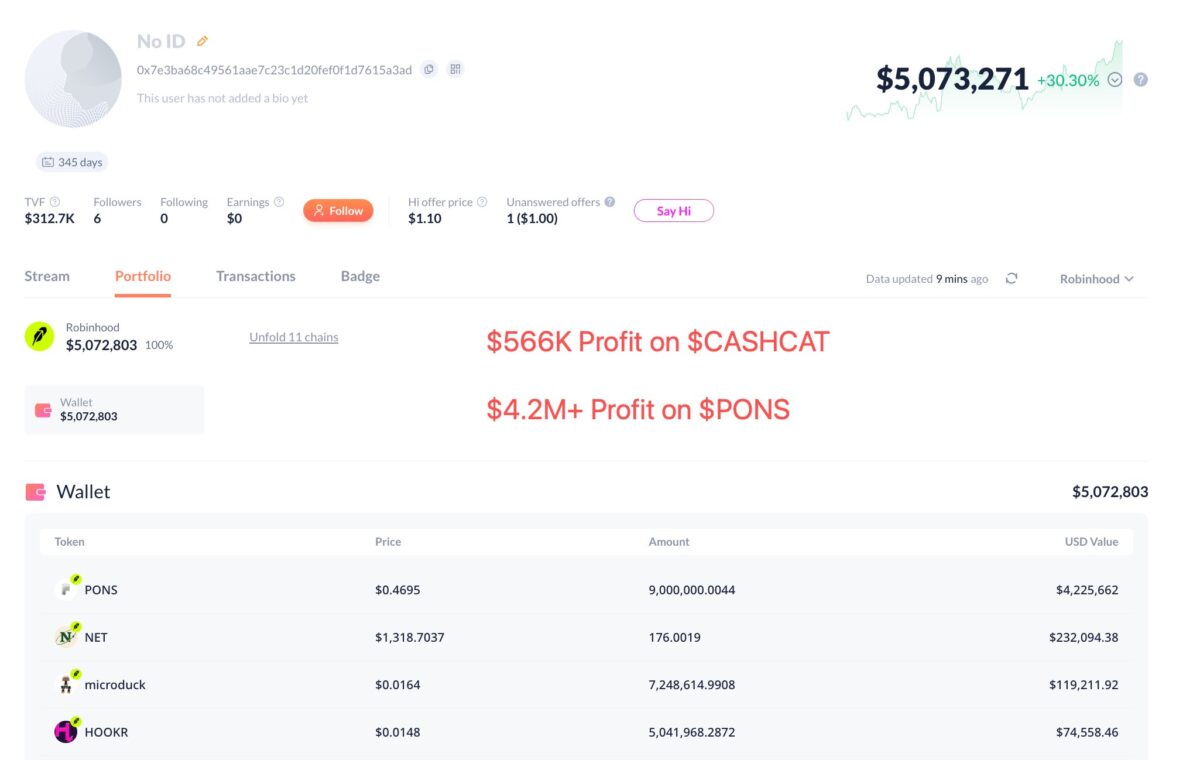The height and width of the screenshot is (760, 1200).
Task: Open the Stream tab
Action: [47, 276]
